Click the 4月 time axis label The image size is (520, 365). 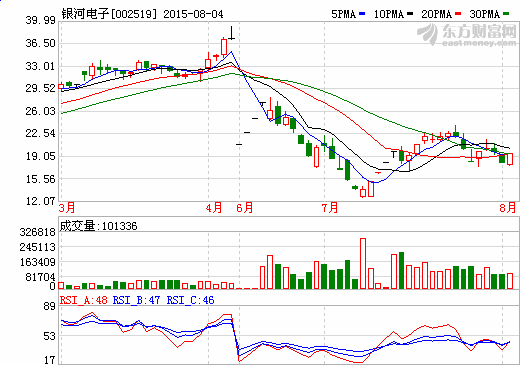[214, 208]
